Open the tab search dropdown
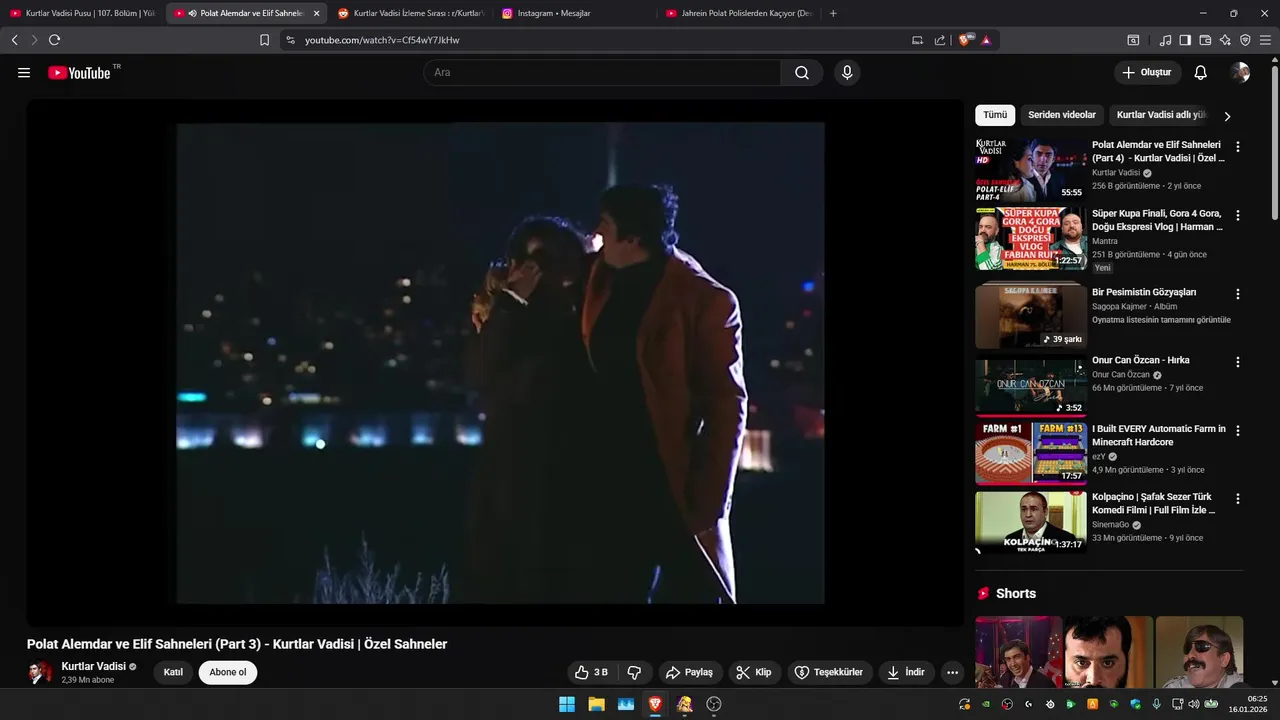The width and height of the screenshot is (1280, 720). click(1133, 40)
